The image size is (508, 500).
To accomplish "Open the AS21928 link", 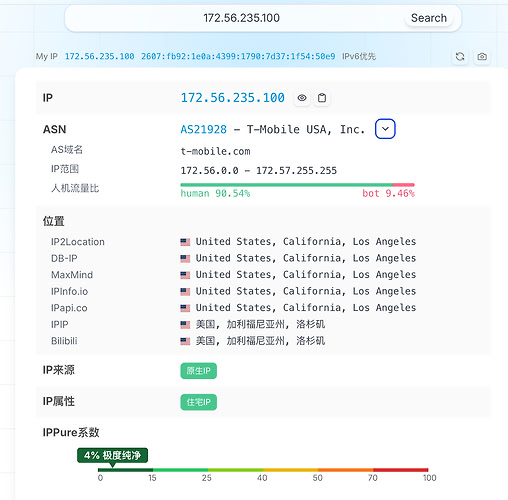I will coord(203,129).
